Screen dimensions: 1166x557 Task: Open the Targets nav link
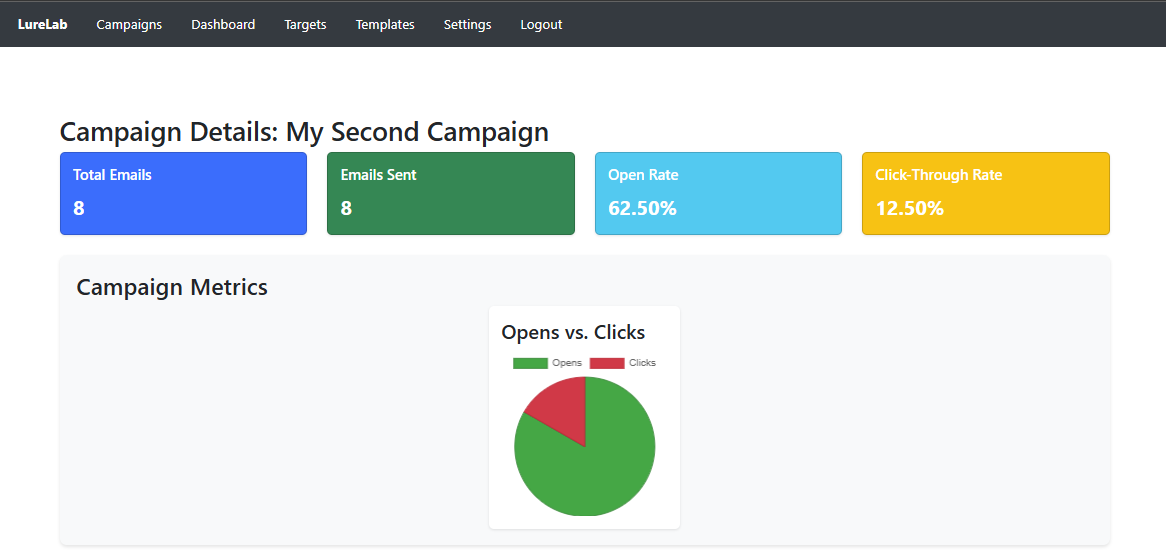coord(305,24)
